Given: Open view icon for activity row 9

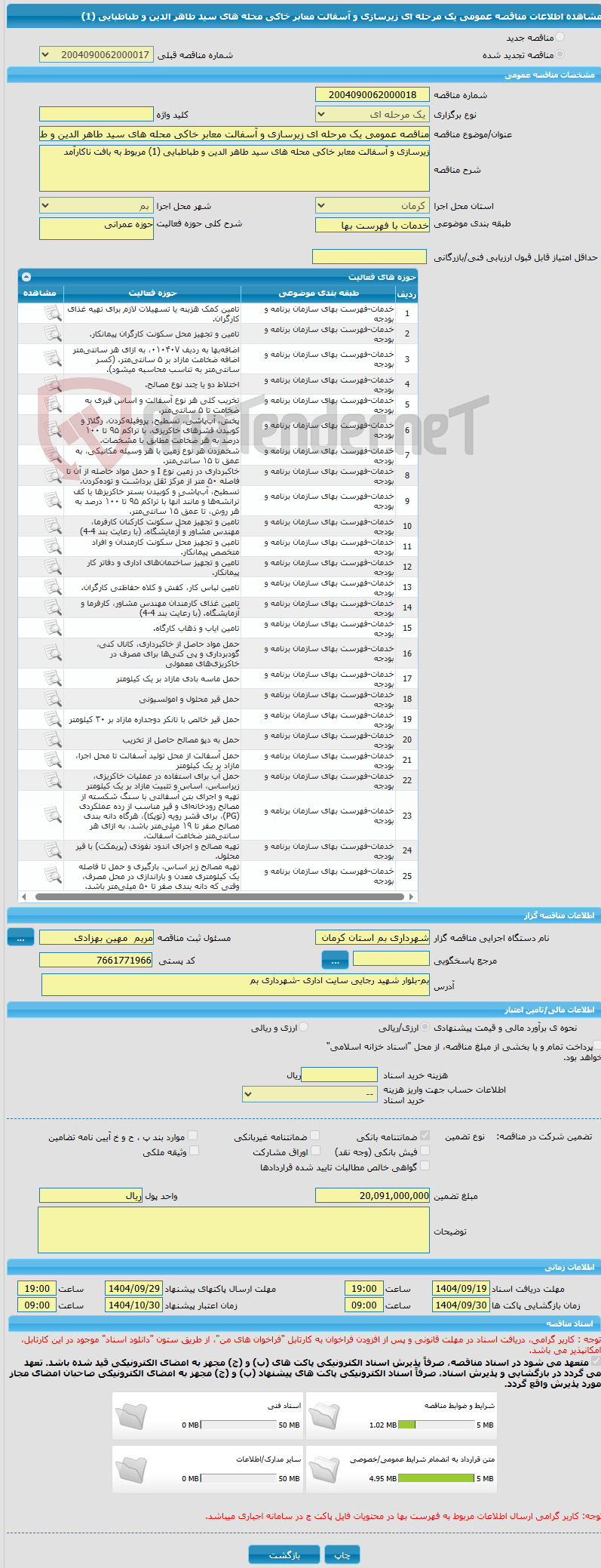Looking at the screenshot, I should click(x=53, y=500).
